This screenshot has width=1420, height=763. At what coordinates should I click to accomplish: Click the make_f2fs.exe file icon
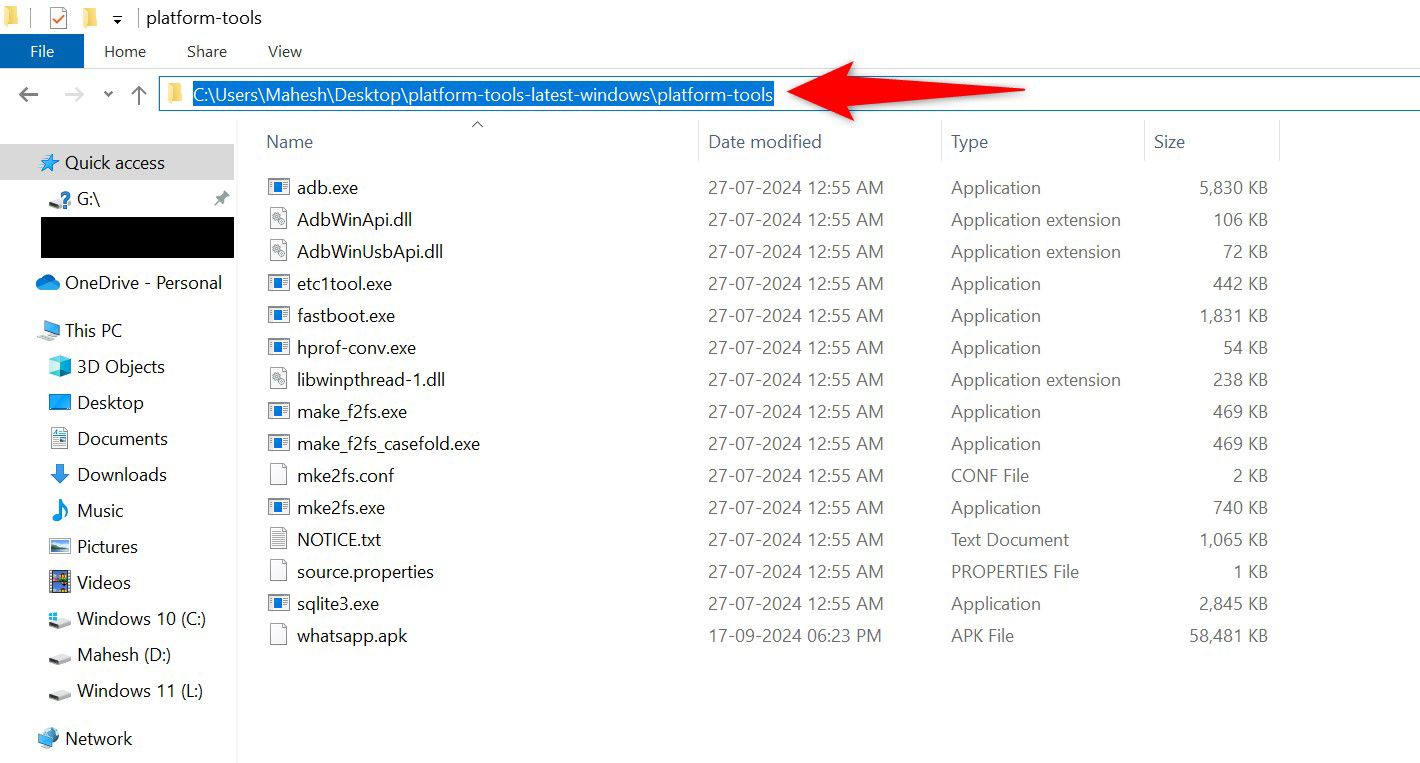[x=278, y=411]
